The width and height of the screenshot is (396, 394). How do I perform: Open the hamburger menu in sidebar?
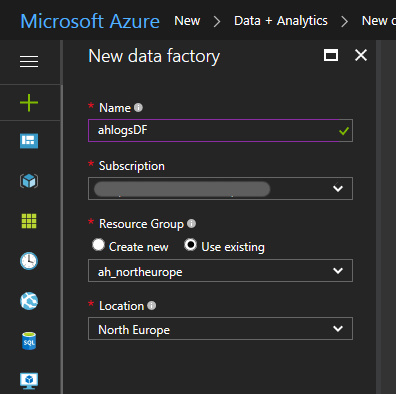(x=29, y=62)
